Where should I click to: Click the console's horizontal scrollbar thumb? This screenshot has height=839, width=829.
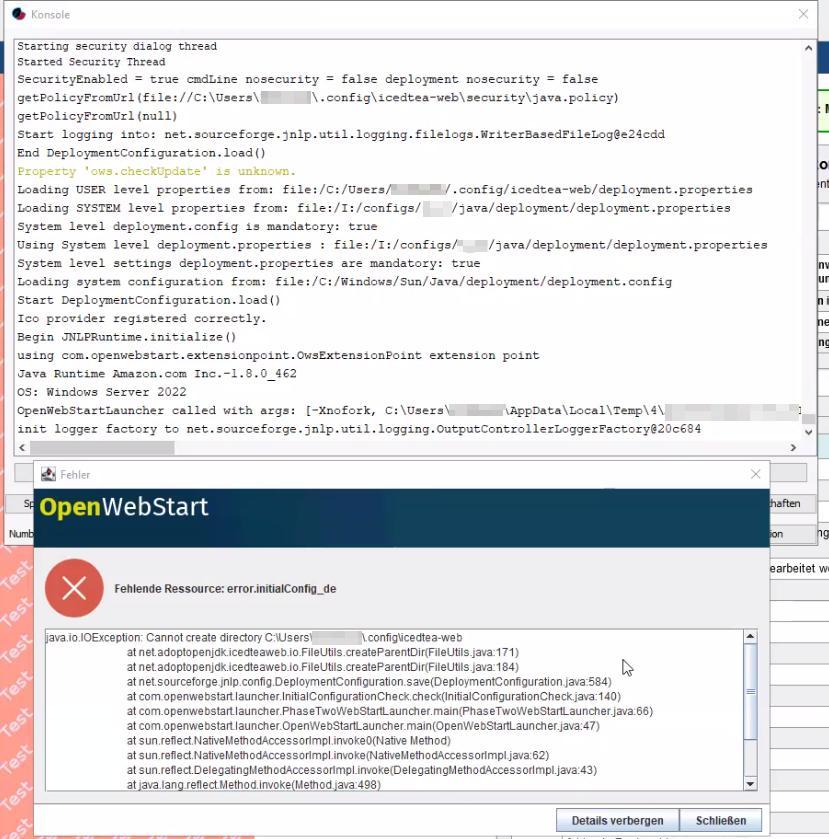(102, 447)
